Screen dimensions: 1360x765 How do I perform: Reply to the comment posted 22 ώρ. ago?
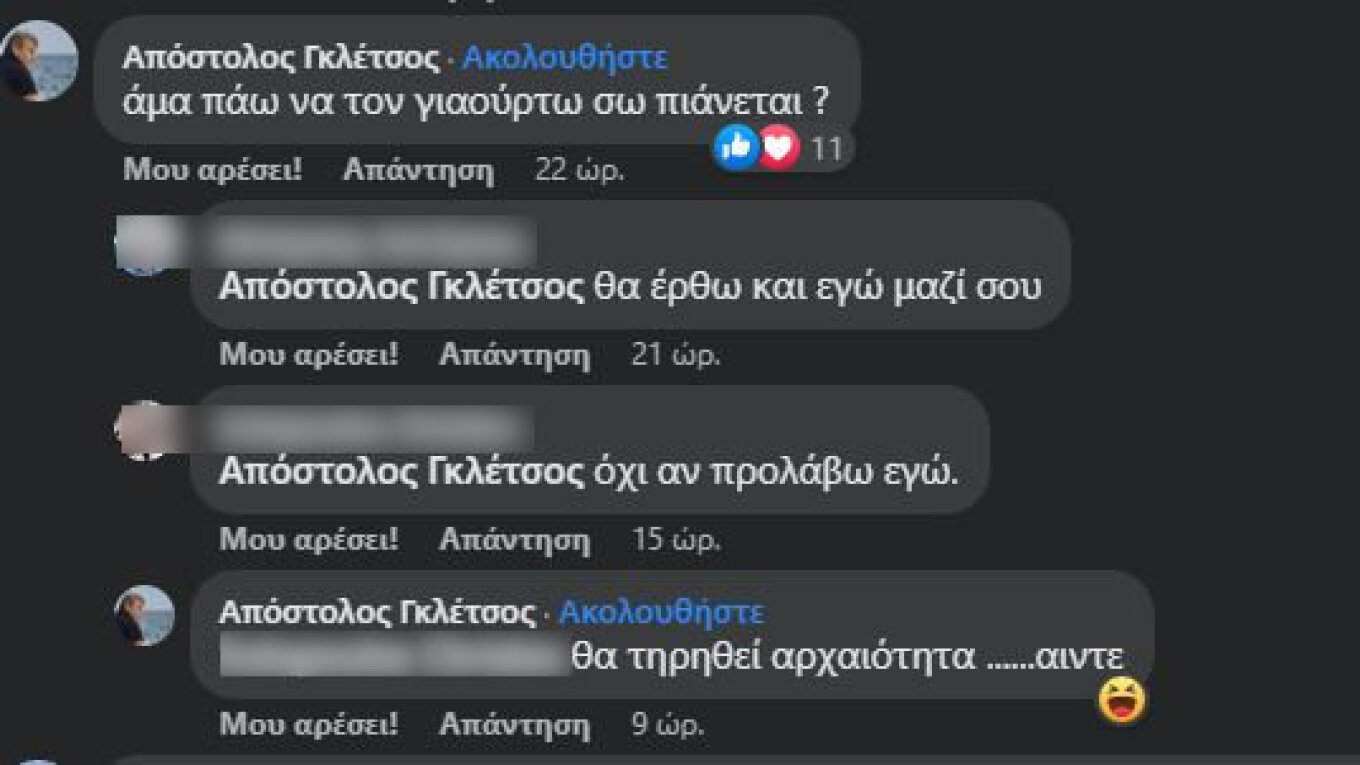click(x=418, y=170)
